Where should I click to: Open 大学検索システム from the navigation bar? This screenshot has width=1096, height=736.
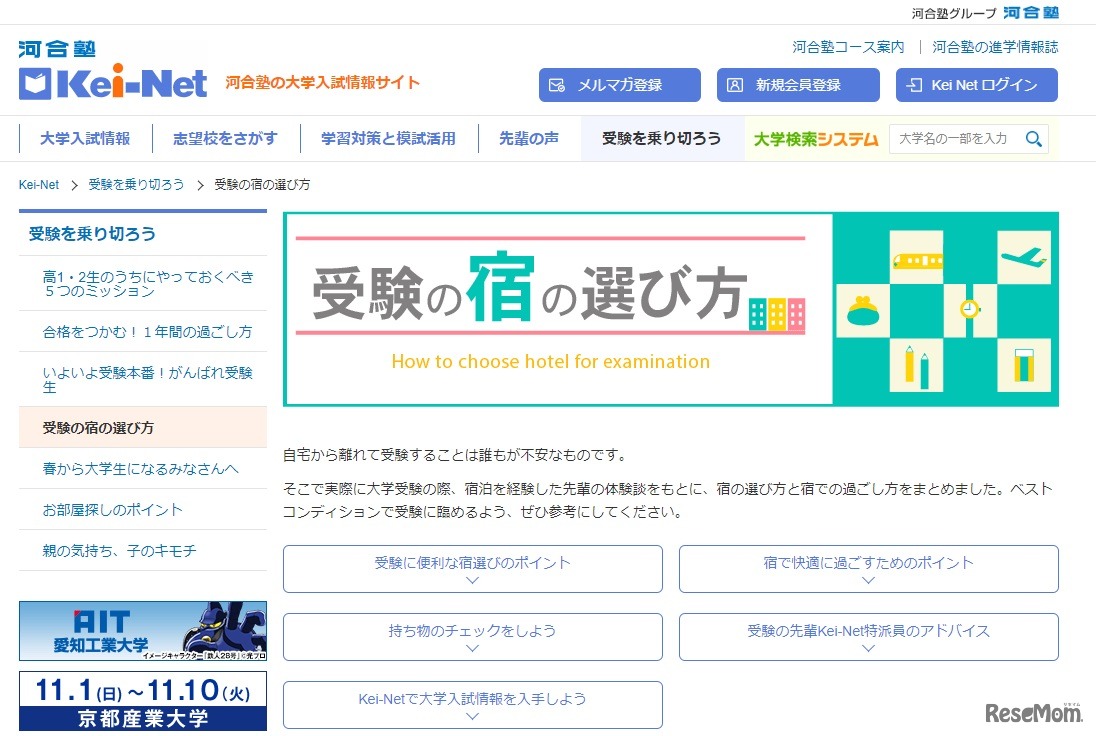click(816, 139)
